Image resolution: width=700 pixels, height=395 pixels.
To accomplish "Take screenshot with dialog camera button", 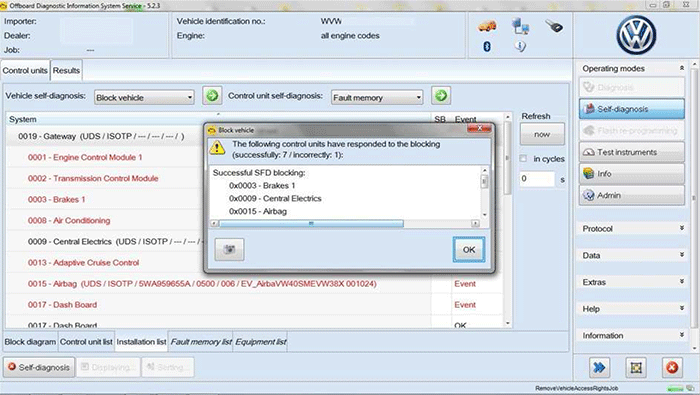I will click(229, 249).
